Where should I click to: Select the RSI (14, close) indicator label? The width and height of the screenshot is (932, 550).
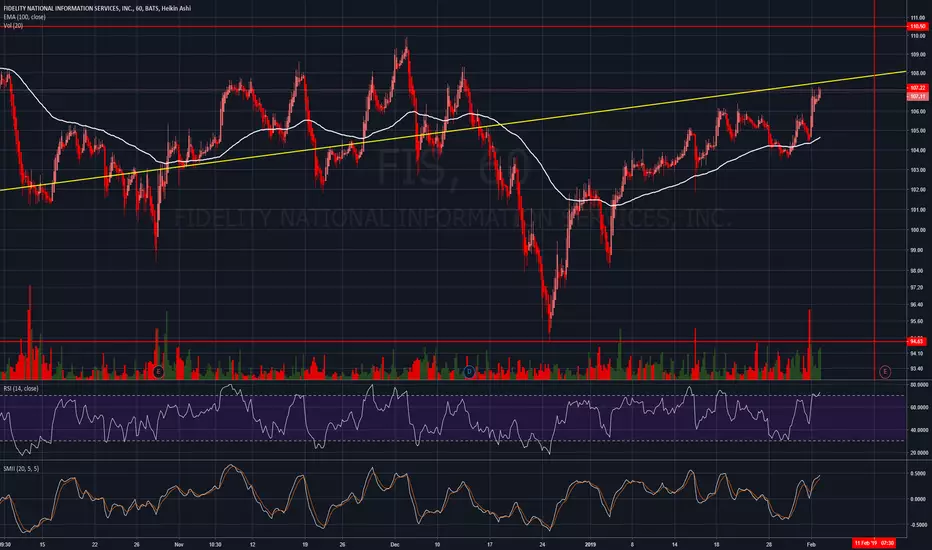pos(21,388)
